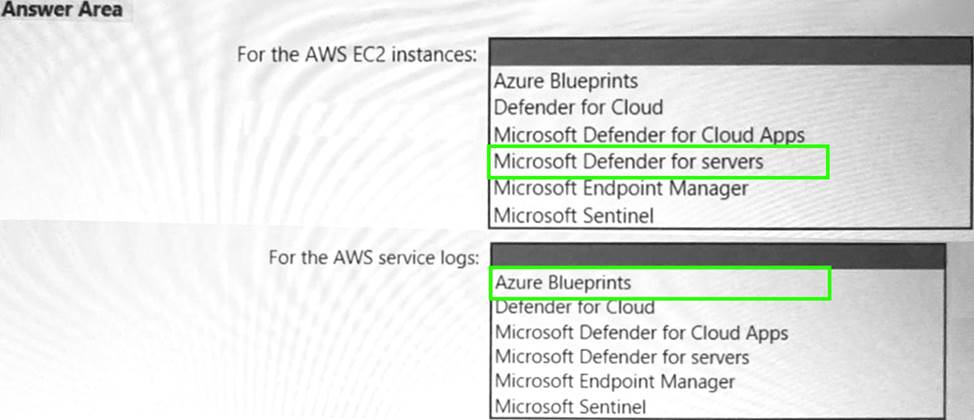This screenshot has width=974, height=420.
Task: Expand the first dropdown in the Answer Area
Action: coord(717,53)
